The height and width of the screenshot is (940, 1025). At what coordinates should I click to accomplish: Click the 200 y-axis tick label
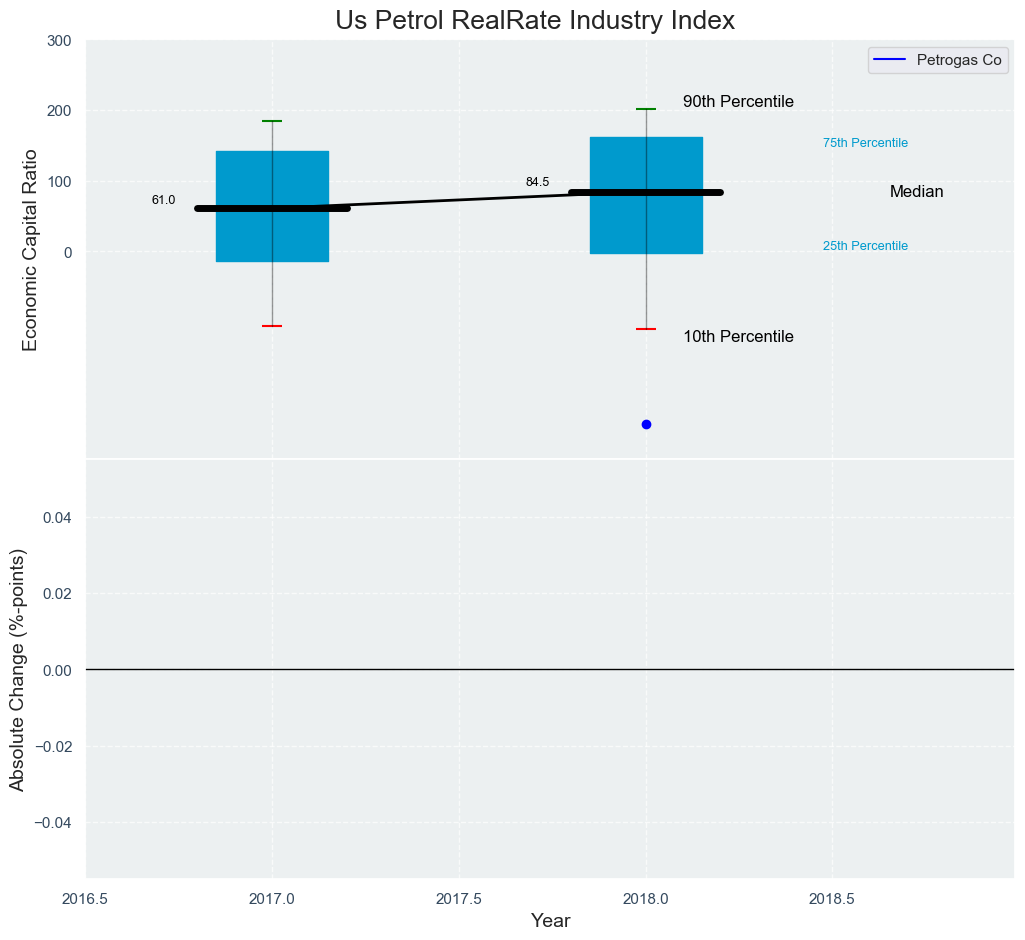click(x=59, y=111)
